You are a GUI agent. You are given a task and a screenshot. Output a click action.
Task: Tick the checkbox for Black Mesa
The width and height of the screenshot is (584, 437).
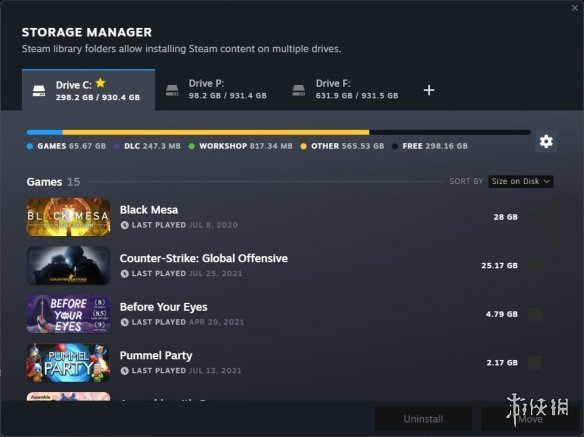pyautogui.click(x=534, y=217)
